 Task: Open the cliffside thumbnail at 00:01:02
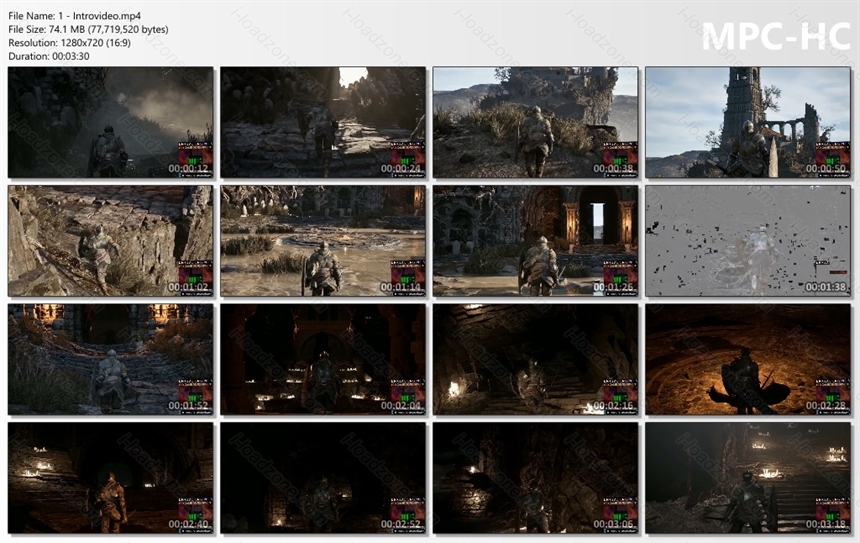[x=111, y=241]
